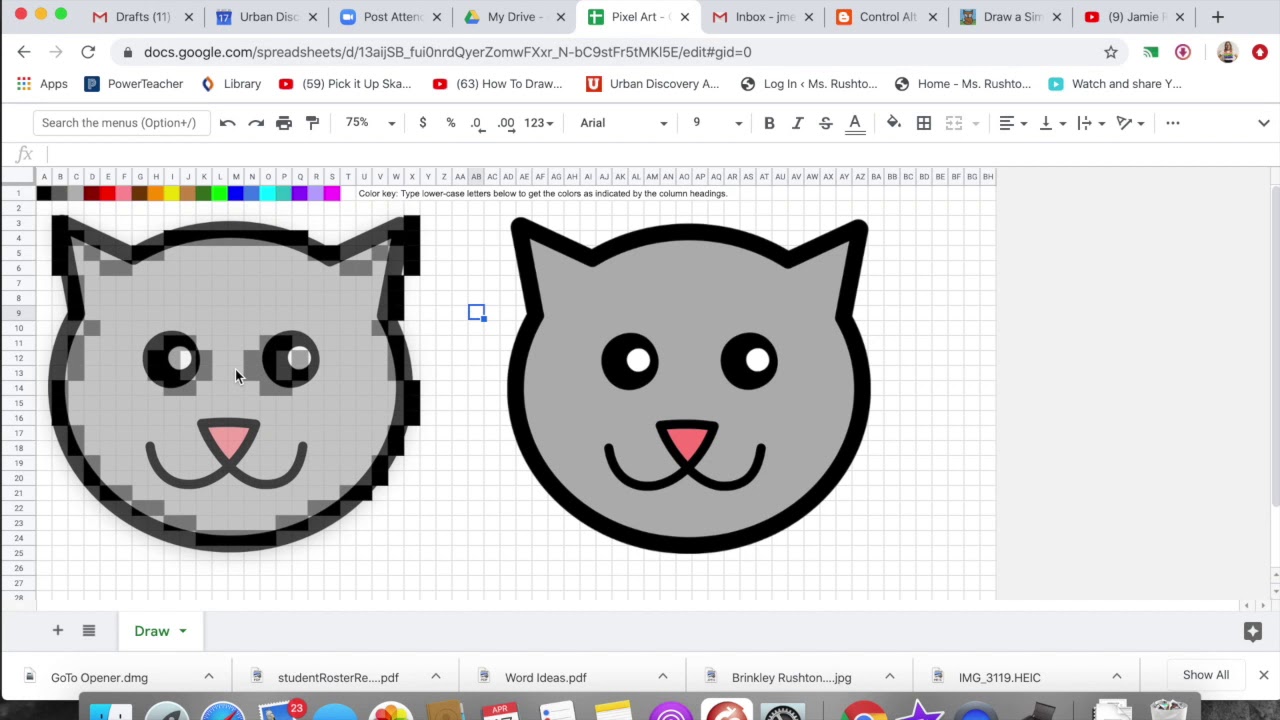
Task: Expand options for GoTo Opener.dmg download
Action: pos(209,677)
